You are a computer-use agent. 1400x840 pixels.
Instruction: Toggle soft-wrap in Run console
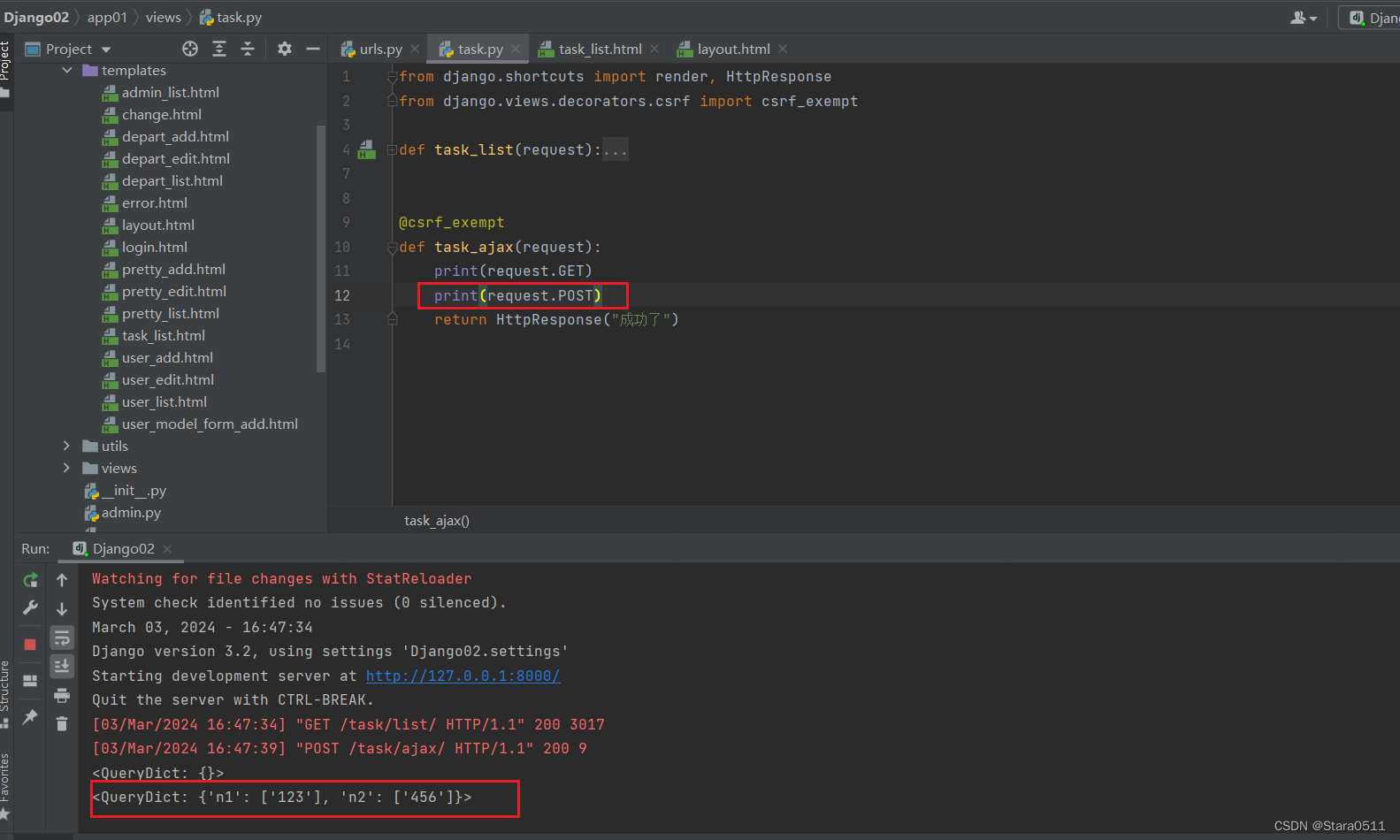pyautogui.click(x=62, y=638)
